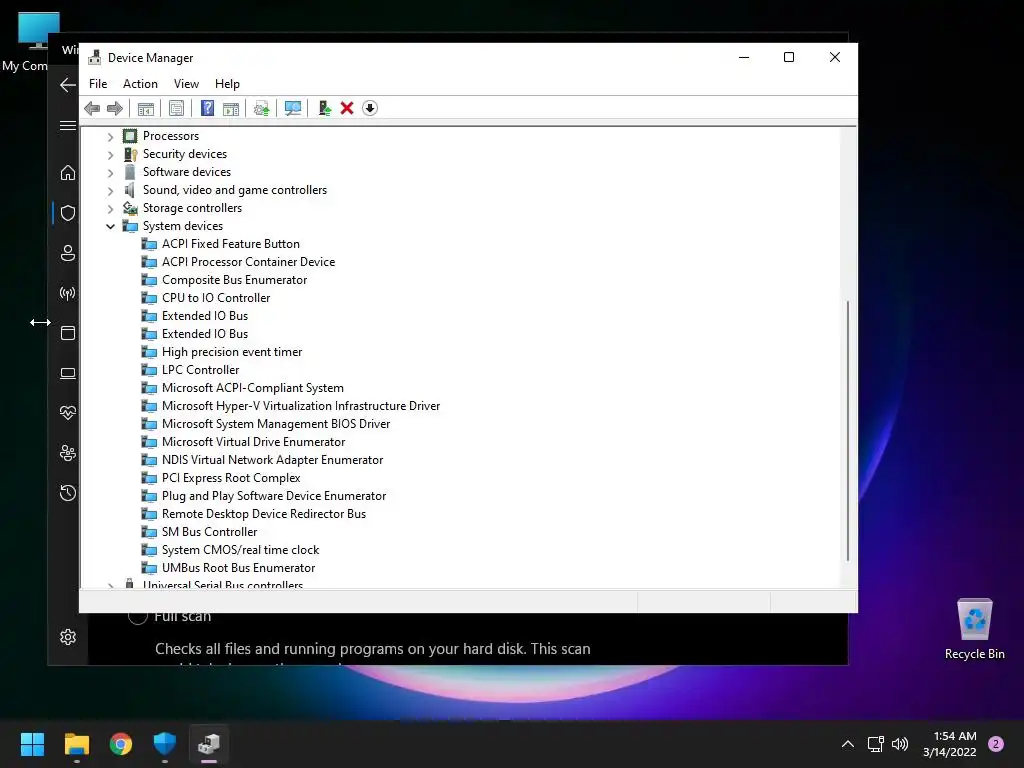Toggle the Show/Hide Console Tree toolbar icon
The width and height of the screenshot is (1024, 768).
pos(146,108)
